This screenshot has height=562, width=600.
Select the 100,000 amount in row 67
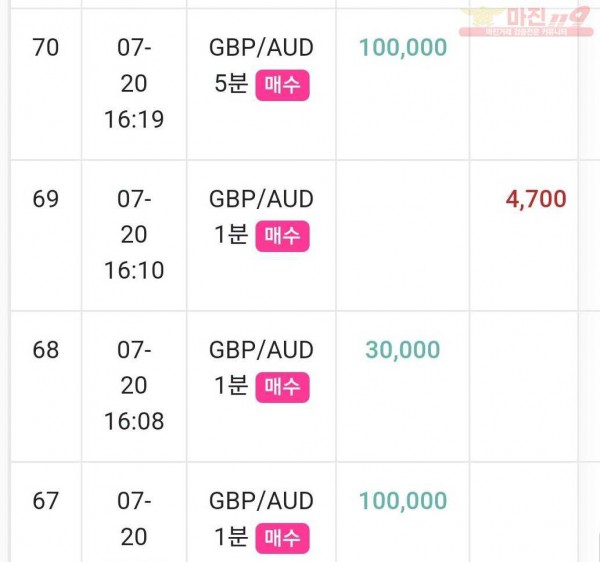(x=403, y=500)
